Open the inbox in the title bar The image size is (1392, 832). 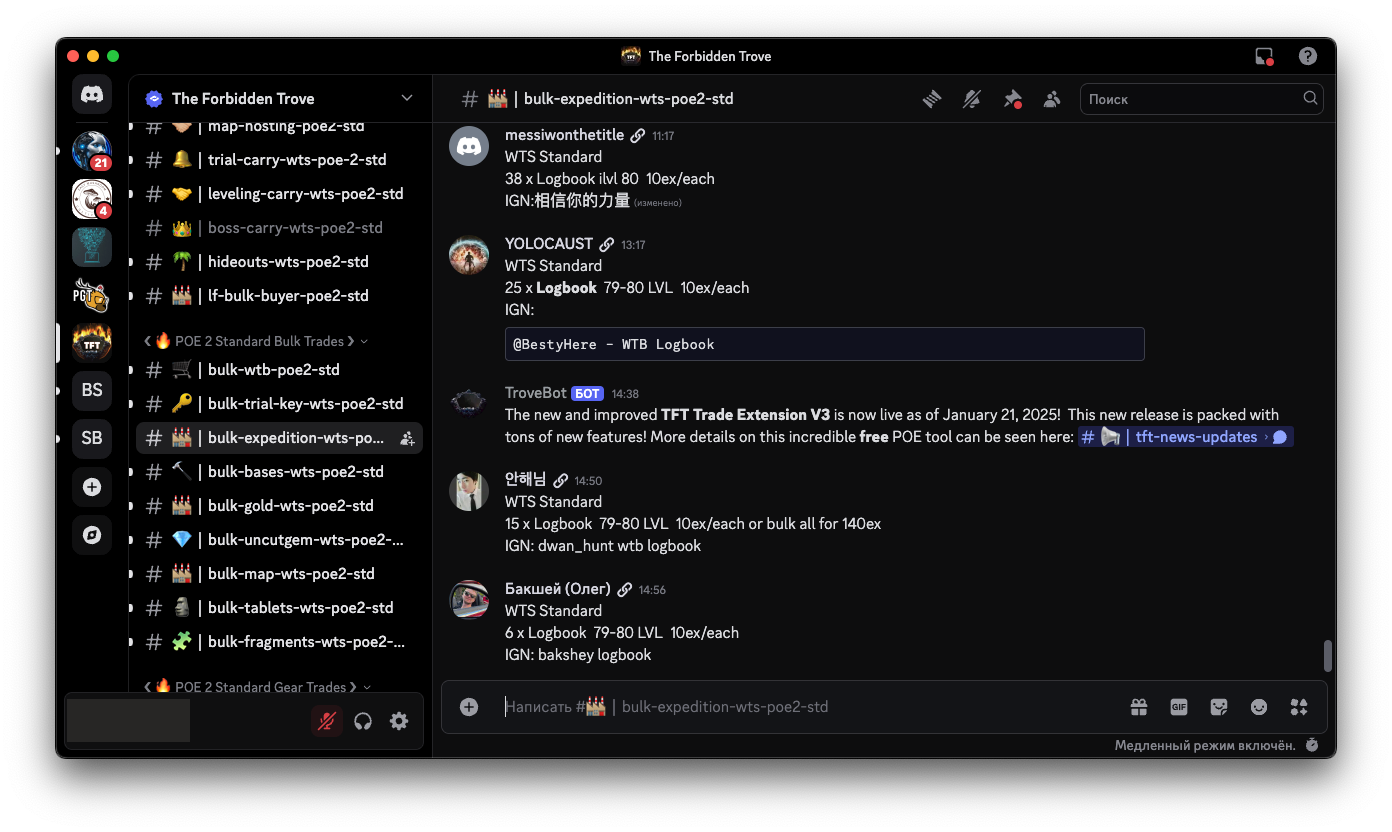[1265, 56]
